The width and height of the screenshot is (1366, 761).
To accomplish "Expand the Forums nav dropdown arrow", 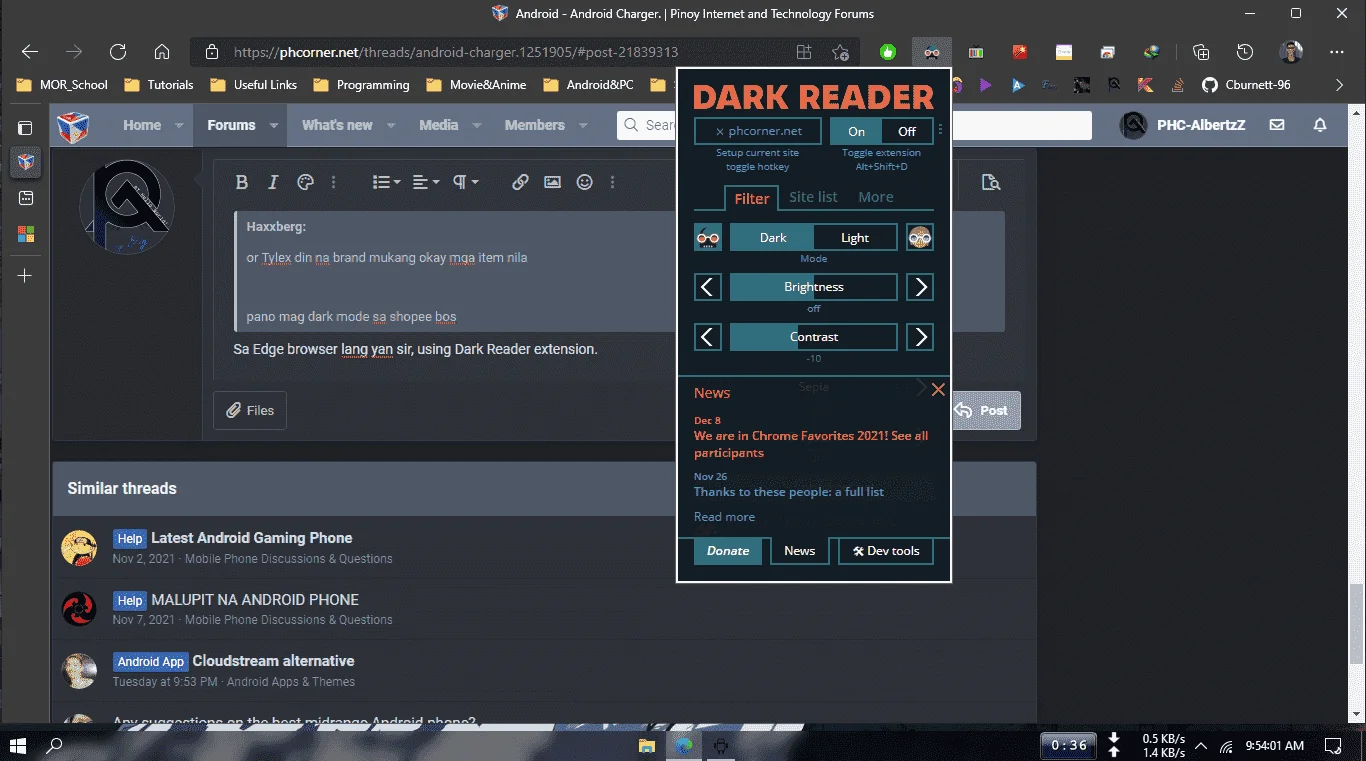I will click(x=274, y=126).
